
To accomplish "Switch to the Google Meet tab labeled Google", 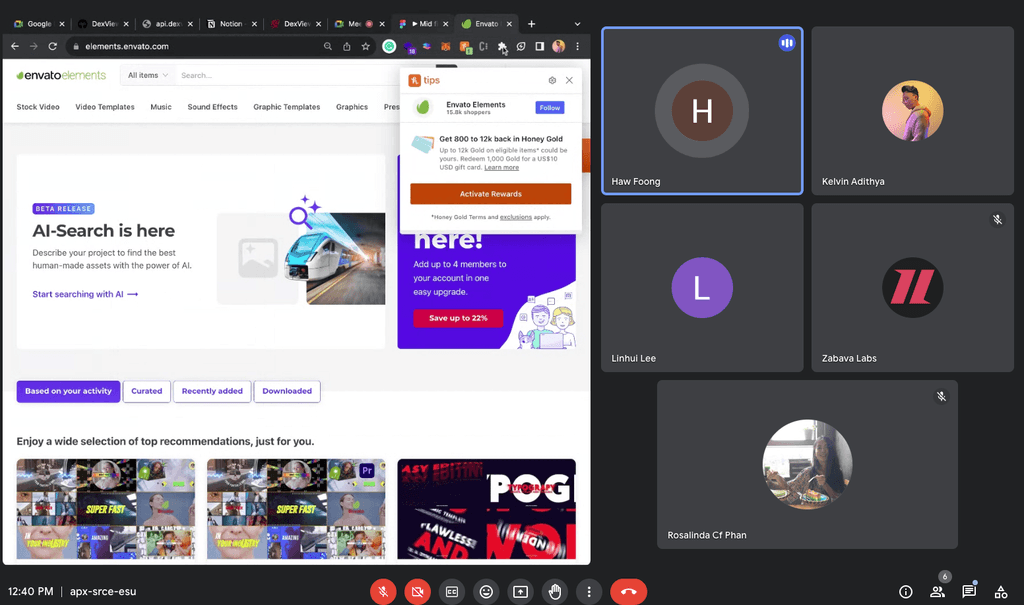I will 38,24.
